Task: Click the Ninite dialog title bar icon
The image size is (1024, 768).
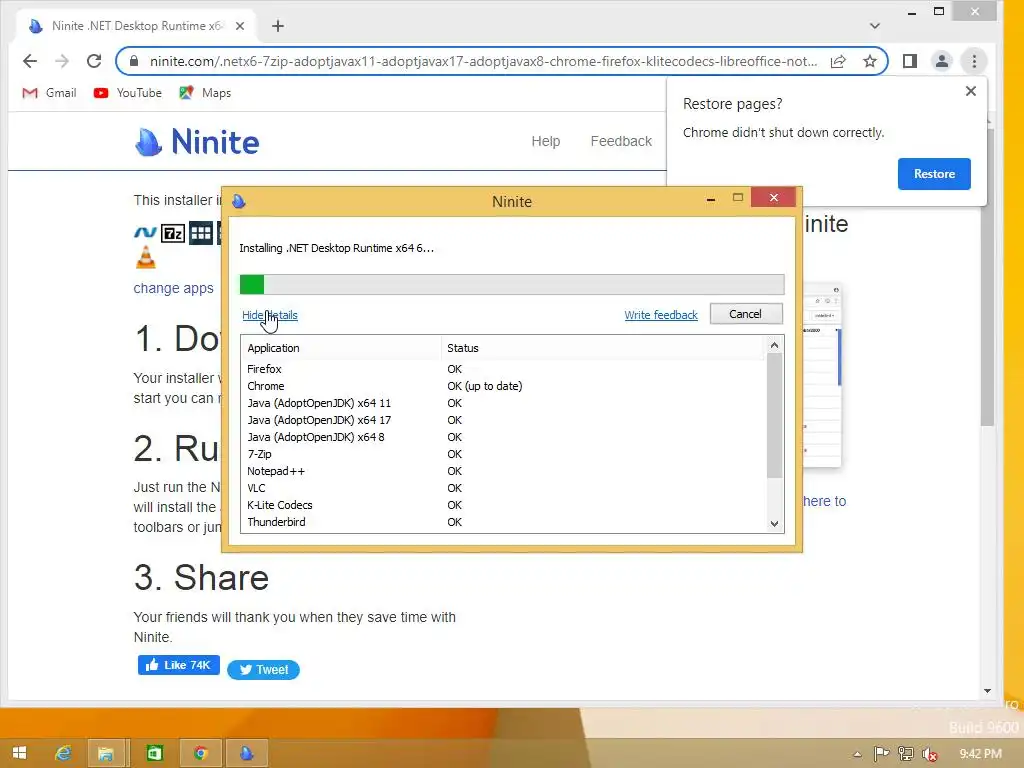Action: click(x=238, y=201)
